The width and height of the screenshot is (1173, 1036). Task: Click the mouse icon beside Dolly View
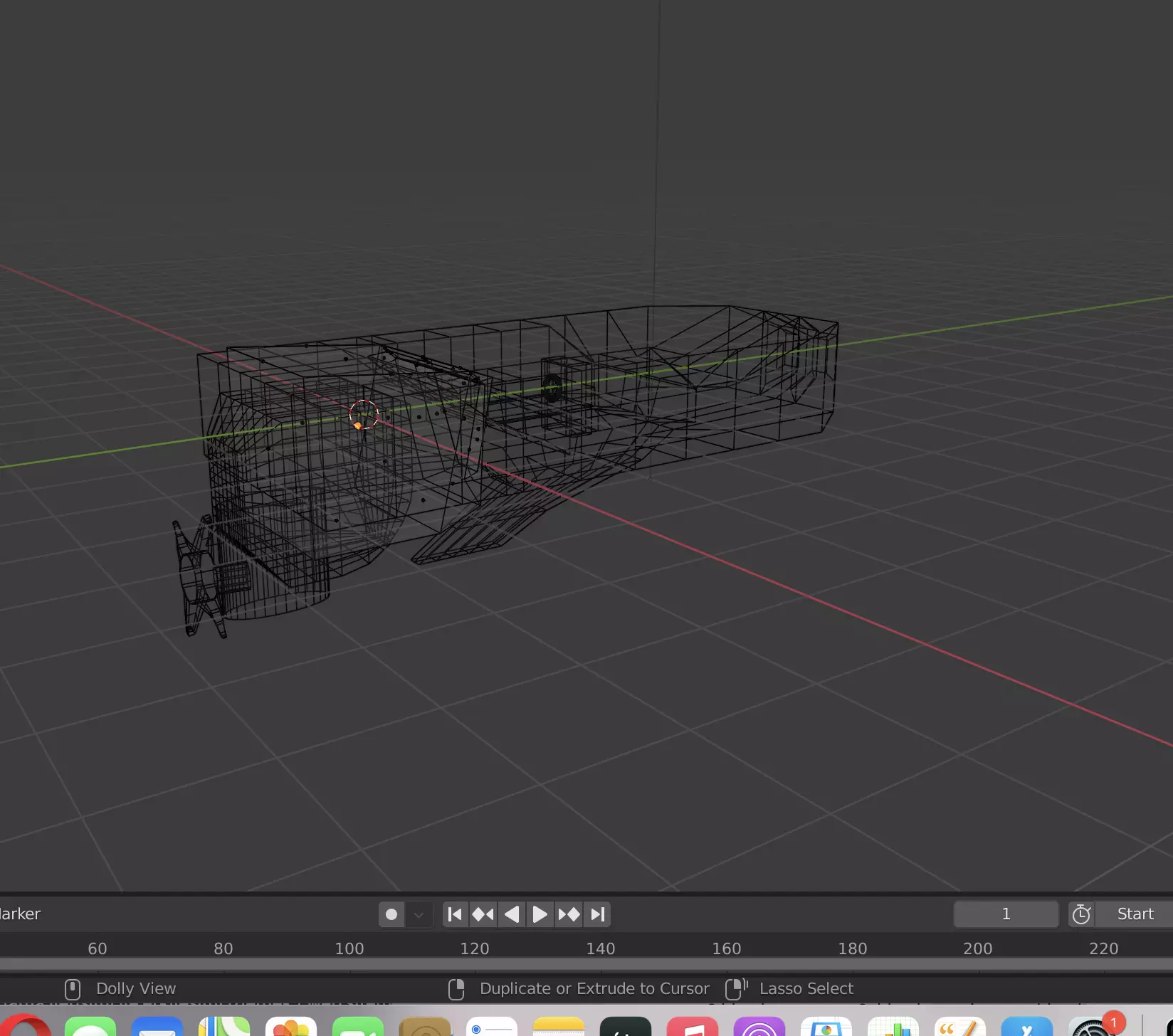tap(73, 989)
